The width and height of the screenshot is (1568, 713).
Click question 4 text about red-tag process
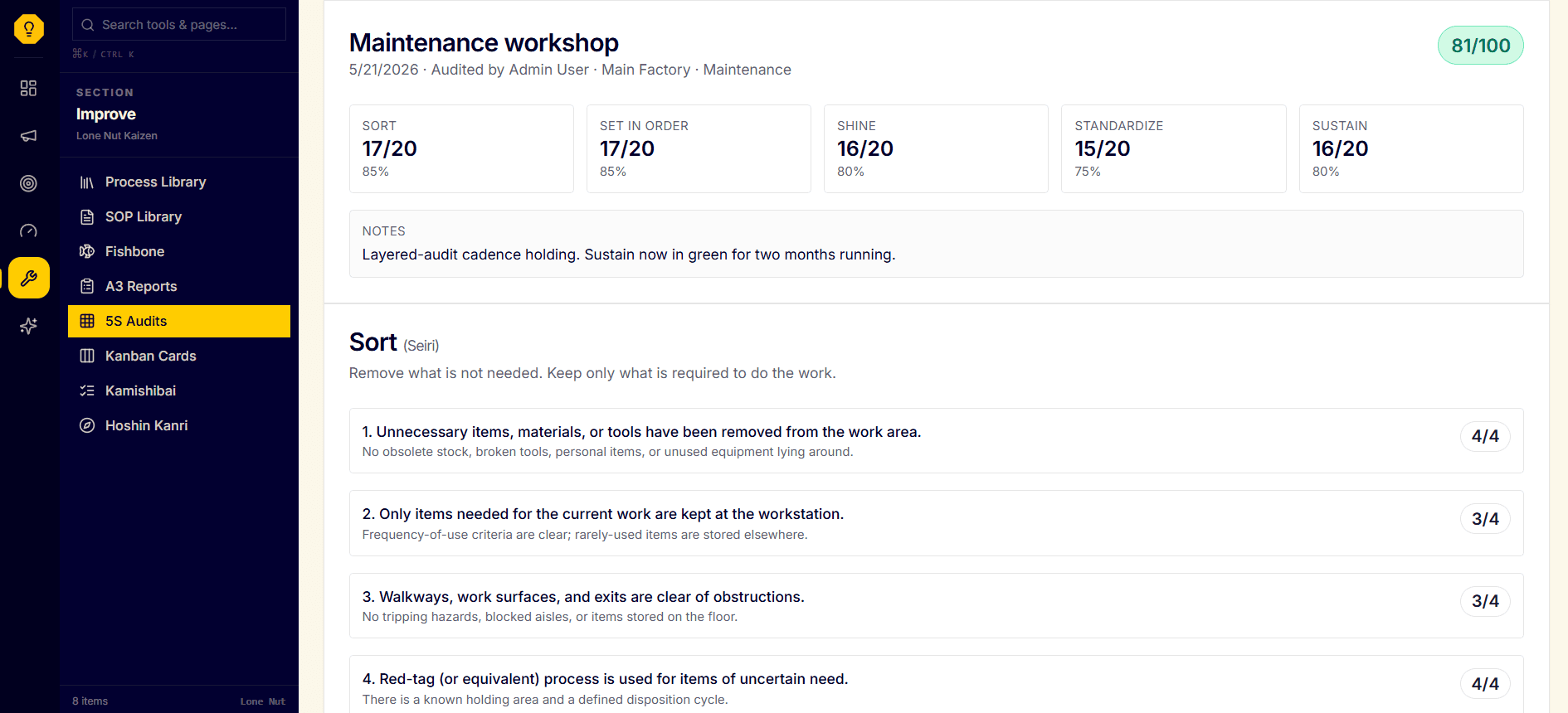tap(605, 679)
